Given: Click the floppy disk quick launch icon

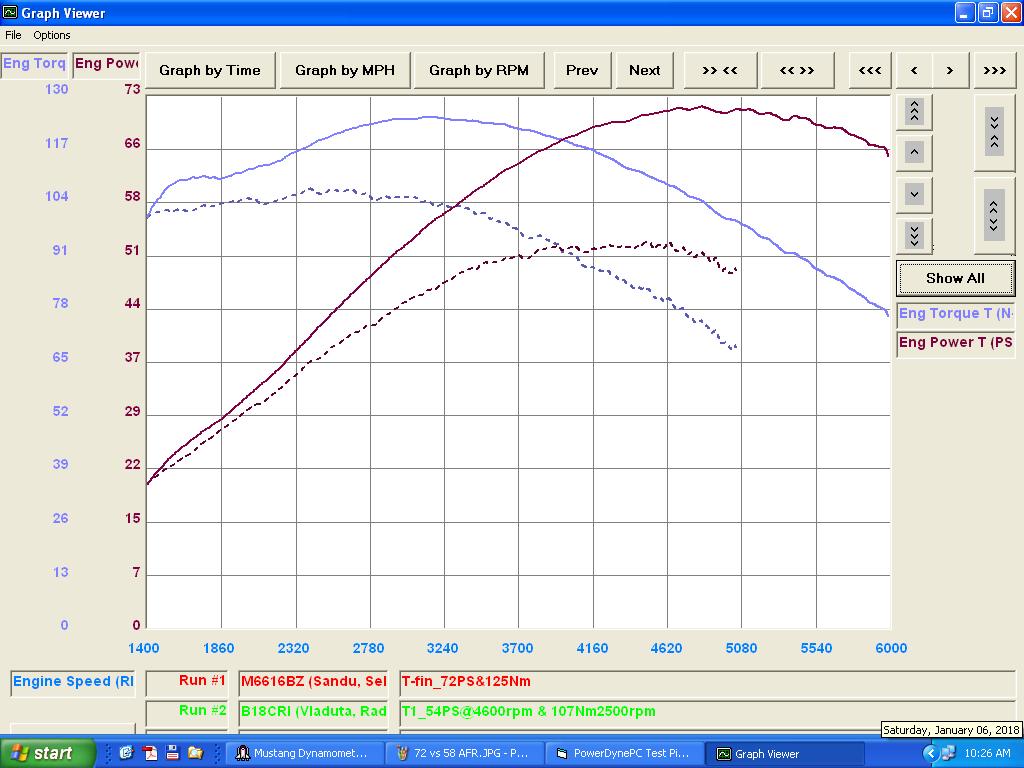Looking at the screenshot, I should coord(172,753).
